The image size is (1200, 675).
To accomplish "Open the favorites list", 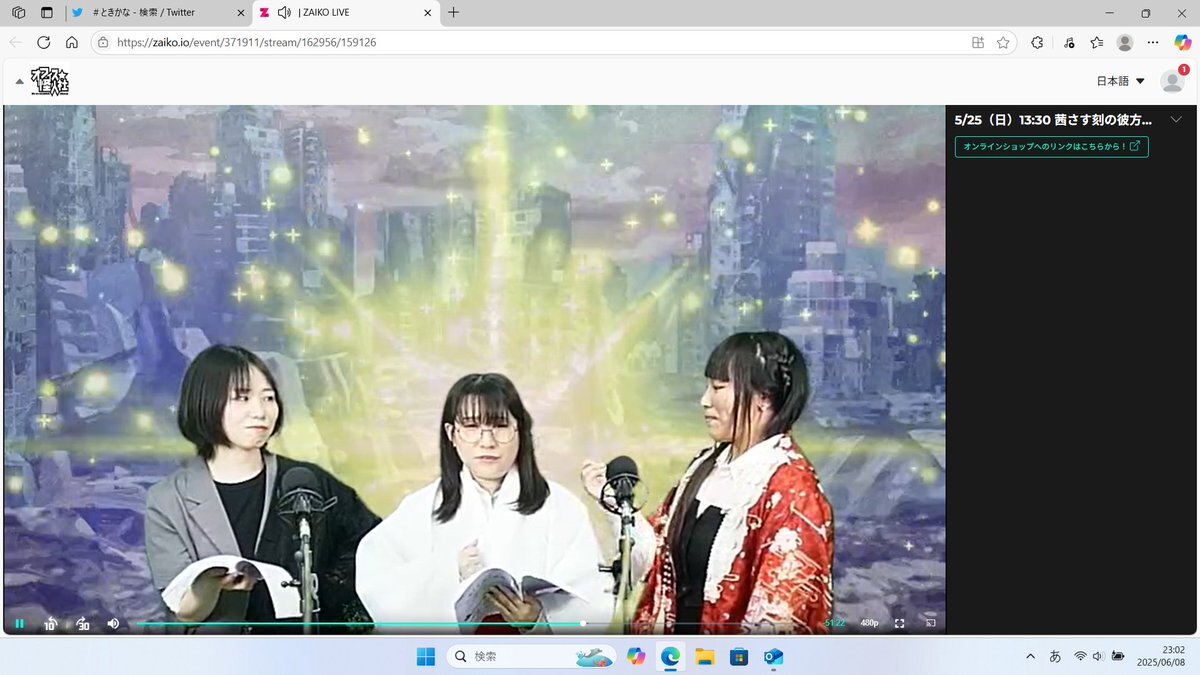I will click(x=1097, y=42).
